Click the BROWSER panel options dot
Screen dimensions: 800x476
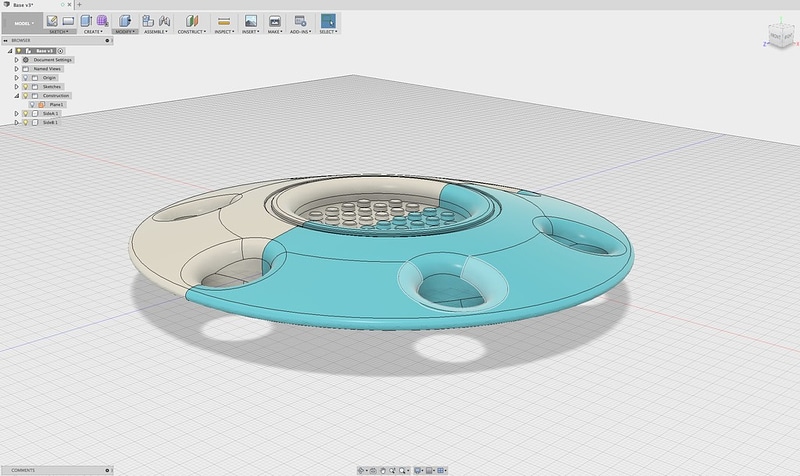(x=107, y=40)
